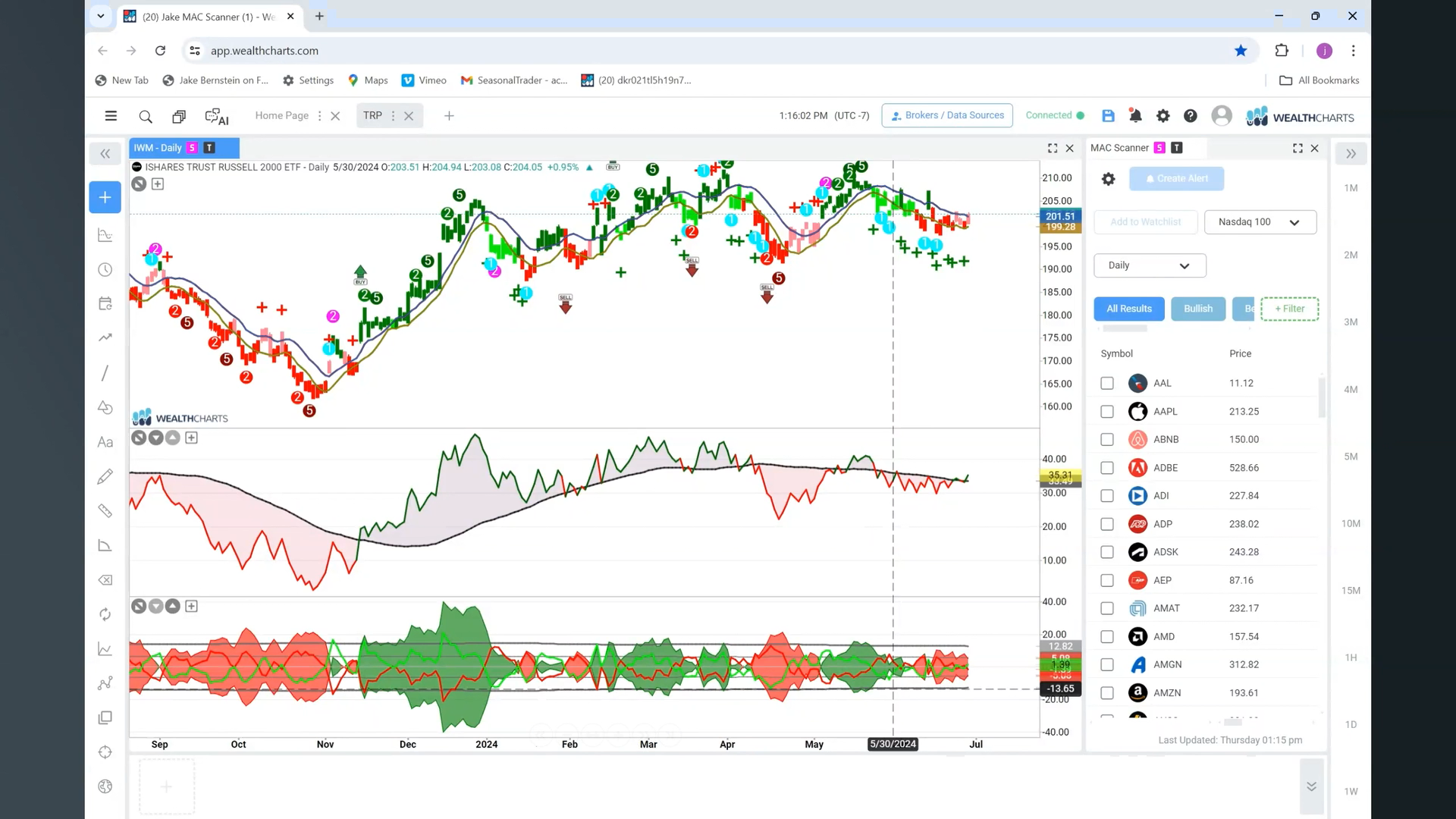Open the AI chat assistant icon

tap(217, 117)
